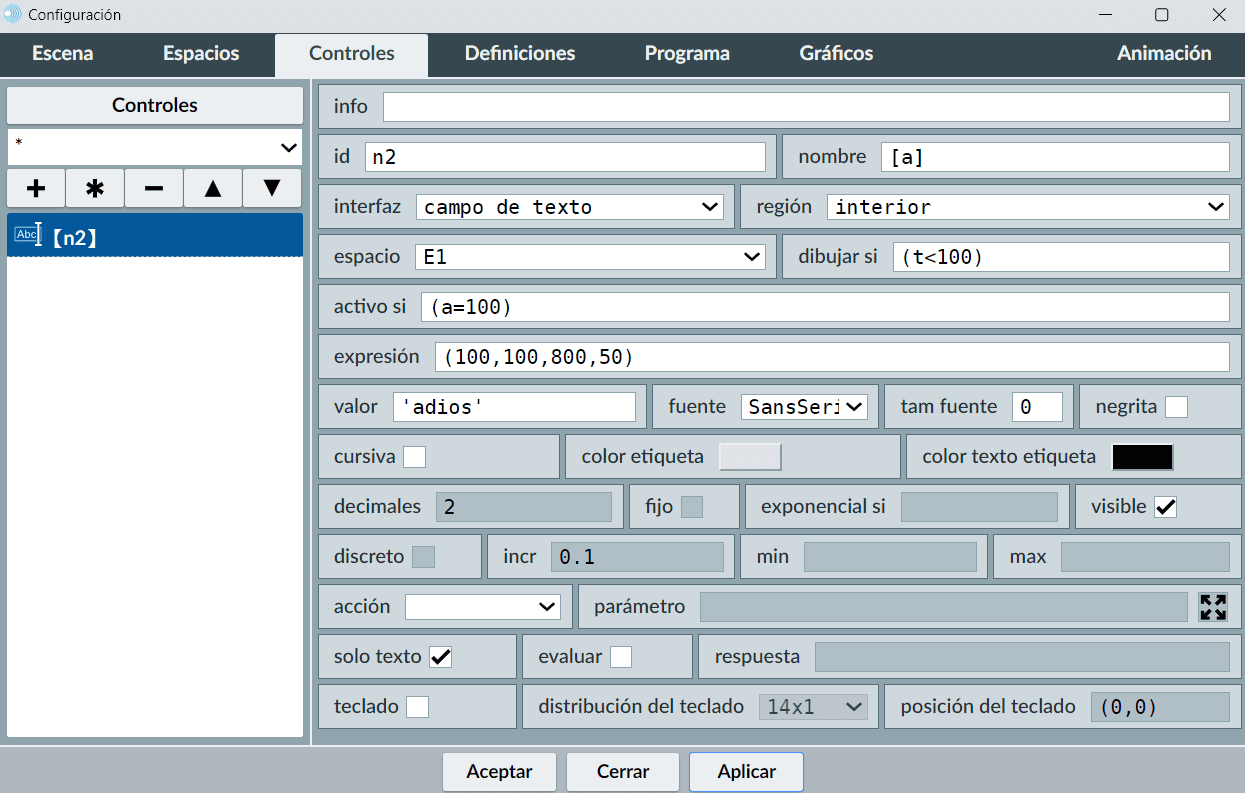Viewport: 1245px width, 793px height.
Task: Open the color texto etiqueta black swatch
Action: pyautogui.click(x=1142, y=457)
